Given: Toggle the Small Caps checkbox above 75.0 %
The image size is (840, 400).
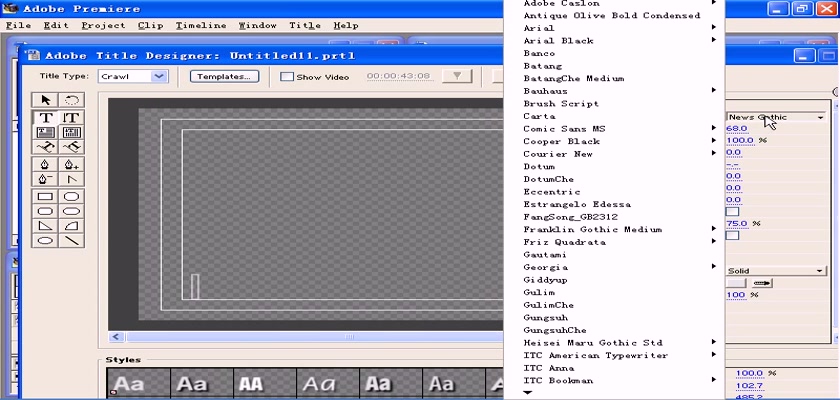Looking at the screenshot, I should 732,212.
